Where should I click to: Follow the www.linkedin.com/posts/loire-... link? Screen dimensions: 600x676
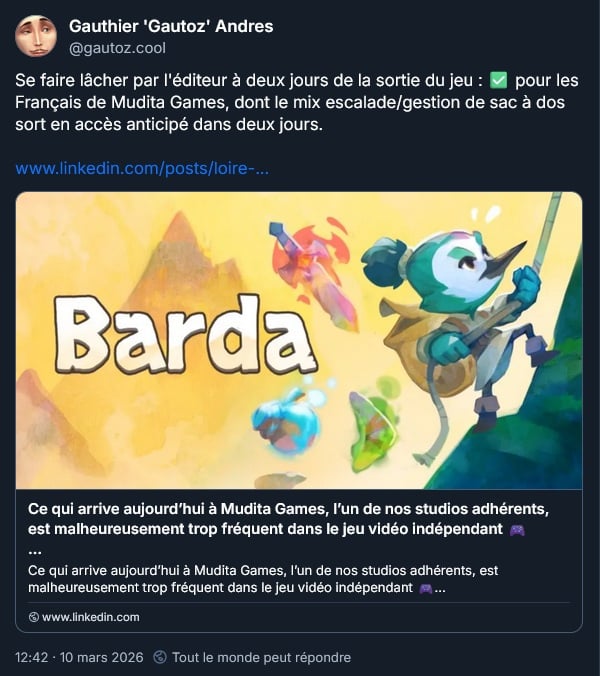pyautogui.click(x=142, y=168)
